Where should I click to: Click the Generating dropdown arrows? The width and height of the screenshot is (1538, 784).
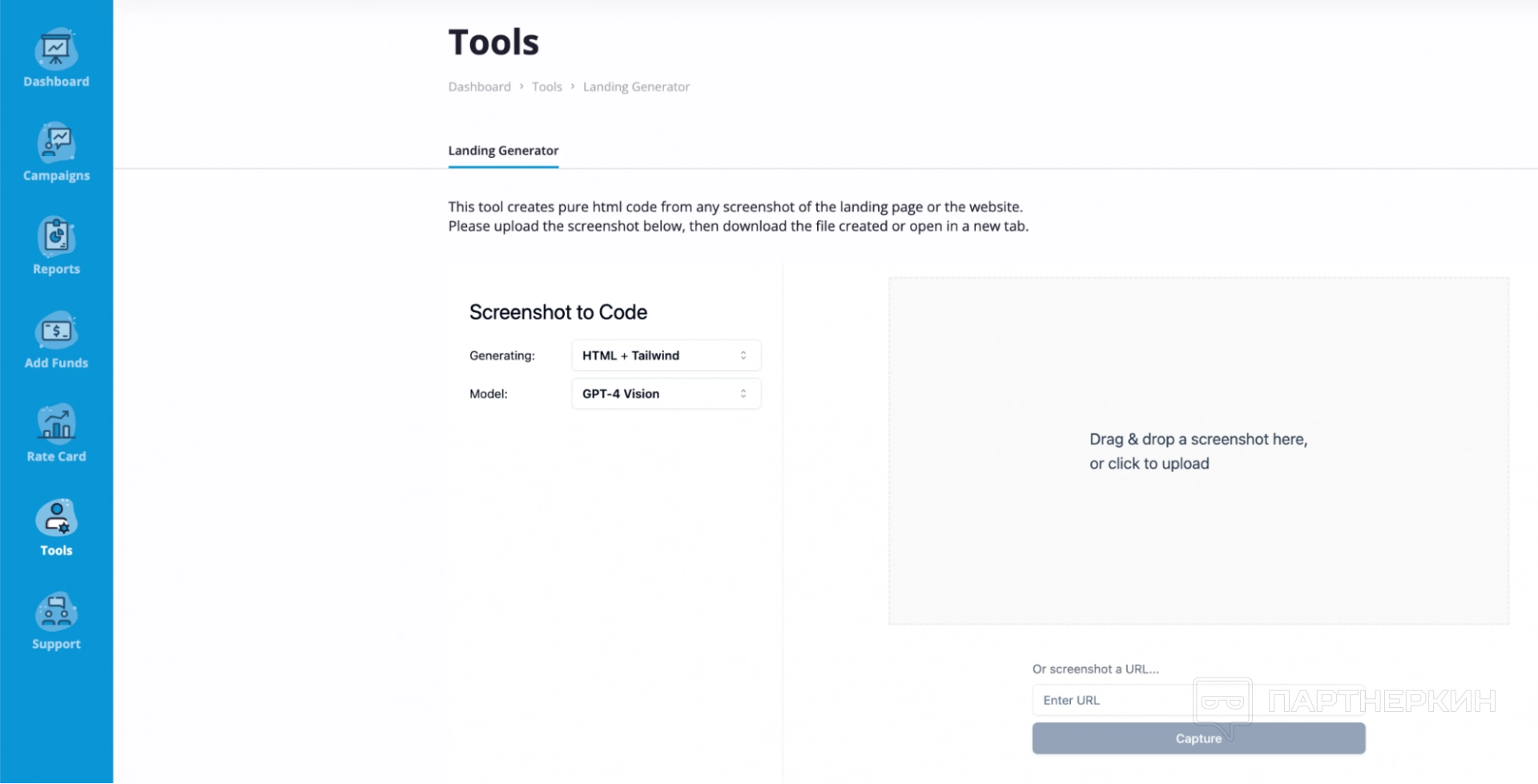[743, 356]
